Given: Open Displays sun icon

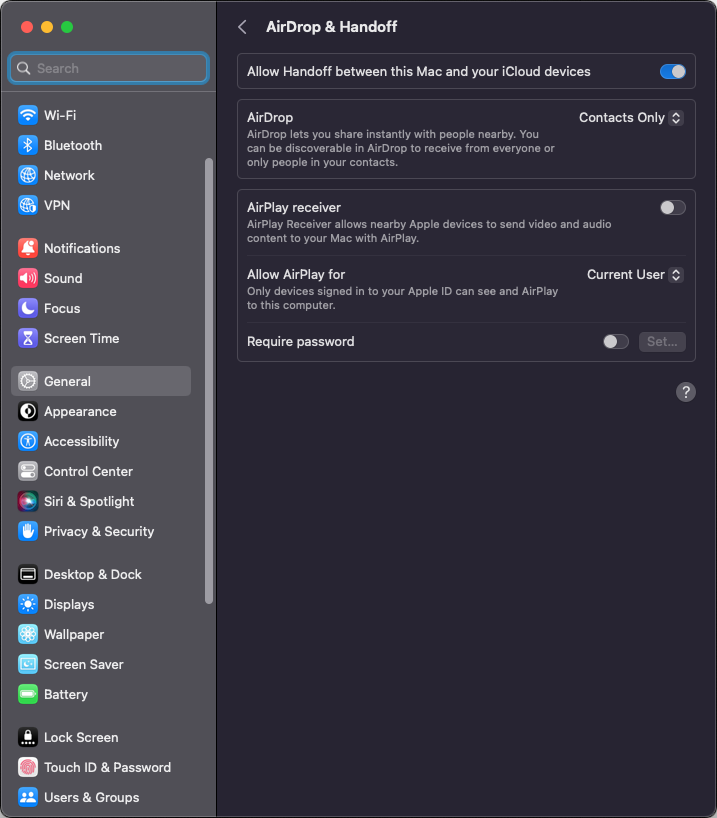Looking at the screenshot, I should (x=28, y=604).
